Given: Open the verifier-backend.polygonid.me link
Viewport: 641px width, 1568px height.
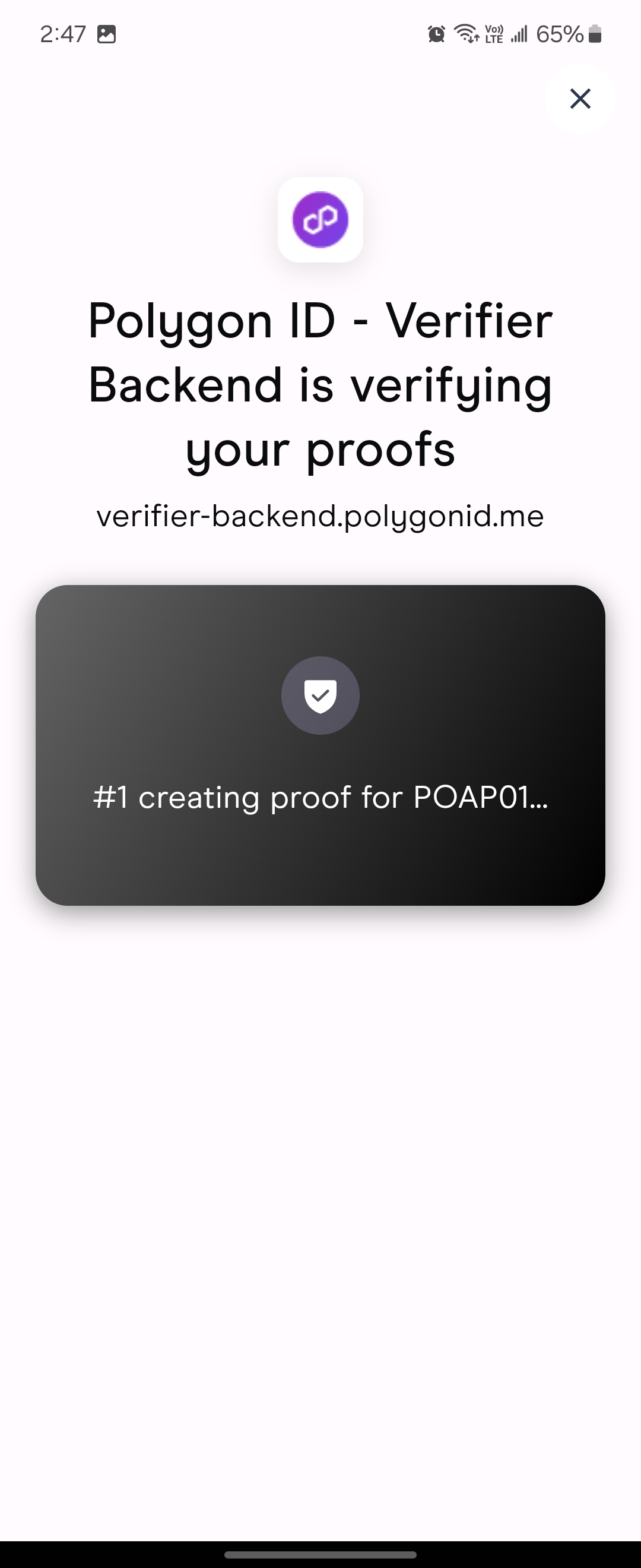Looking at the screenshot, I should point(320,516).
